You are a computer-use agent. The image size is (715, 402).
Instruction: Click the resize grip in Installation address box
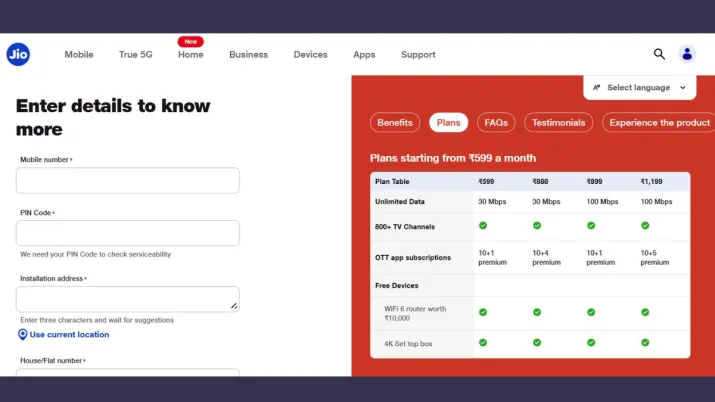coord(234,306)
